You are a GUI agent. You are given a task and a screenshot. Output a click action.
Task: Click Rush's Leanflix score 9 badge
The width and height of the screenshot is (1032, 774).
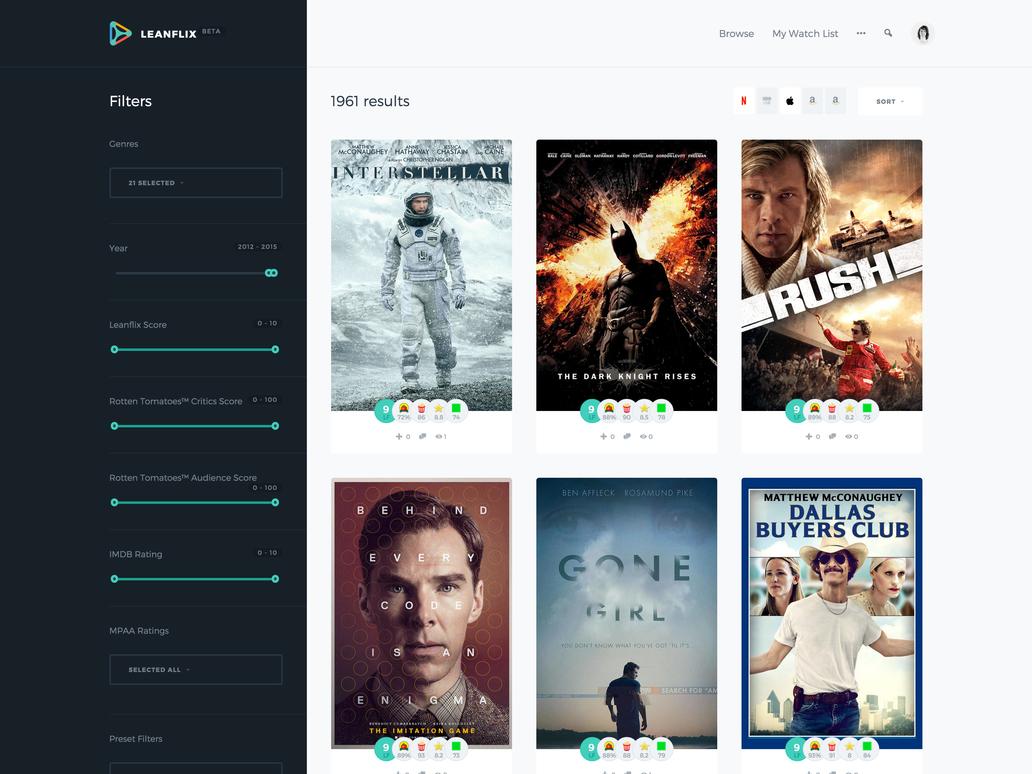point(796,410)
